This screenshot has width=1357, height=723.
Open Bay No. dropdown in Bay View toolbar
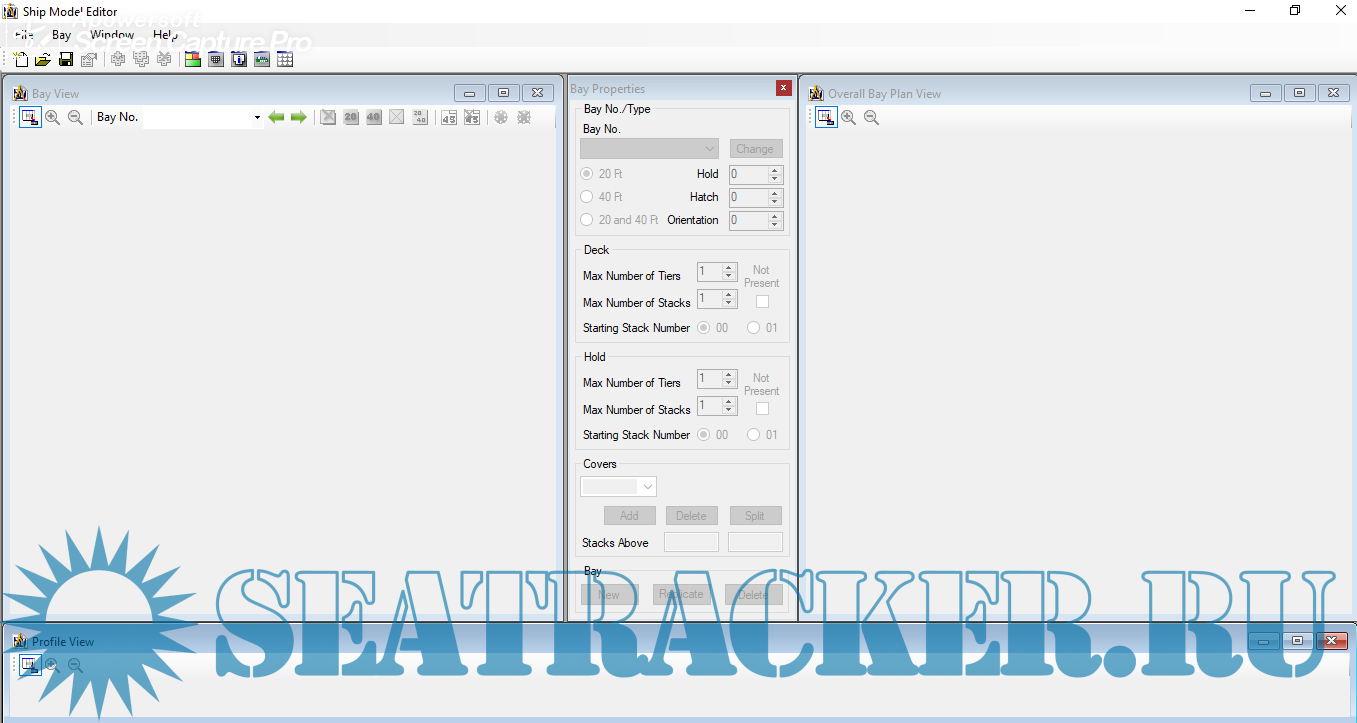click(x=257, y=118)
